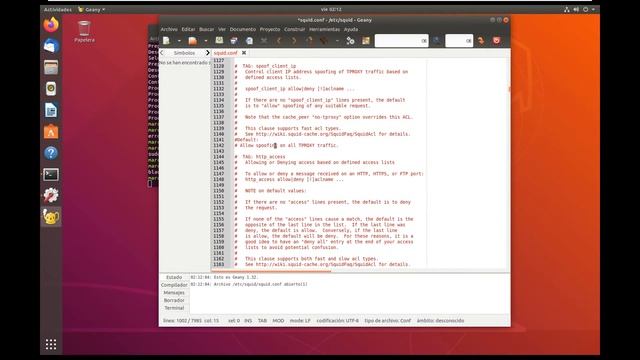Click the go-to-line number field

pyautogui.click(x=459, y=40)
